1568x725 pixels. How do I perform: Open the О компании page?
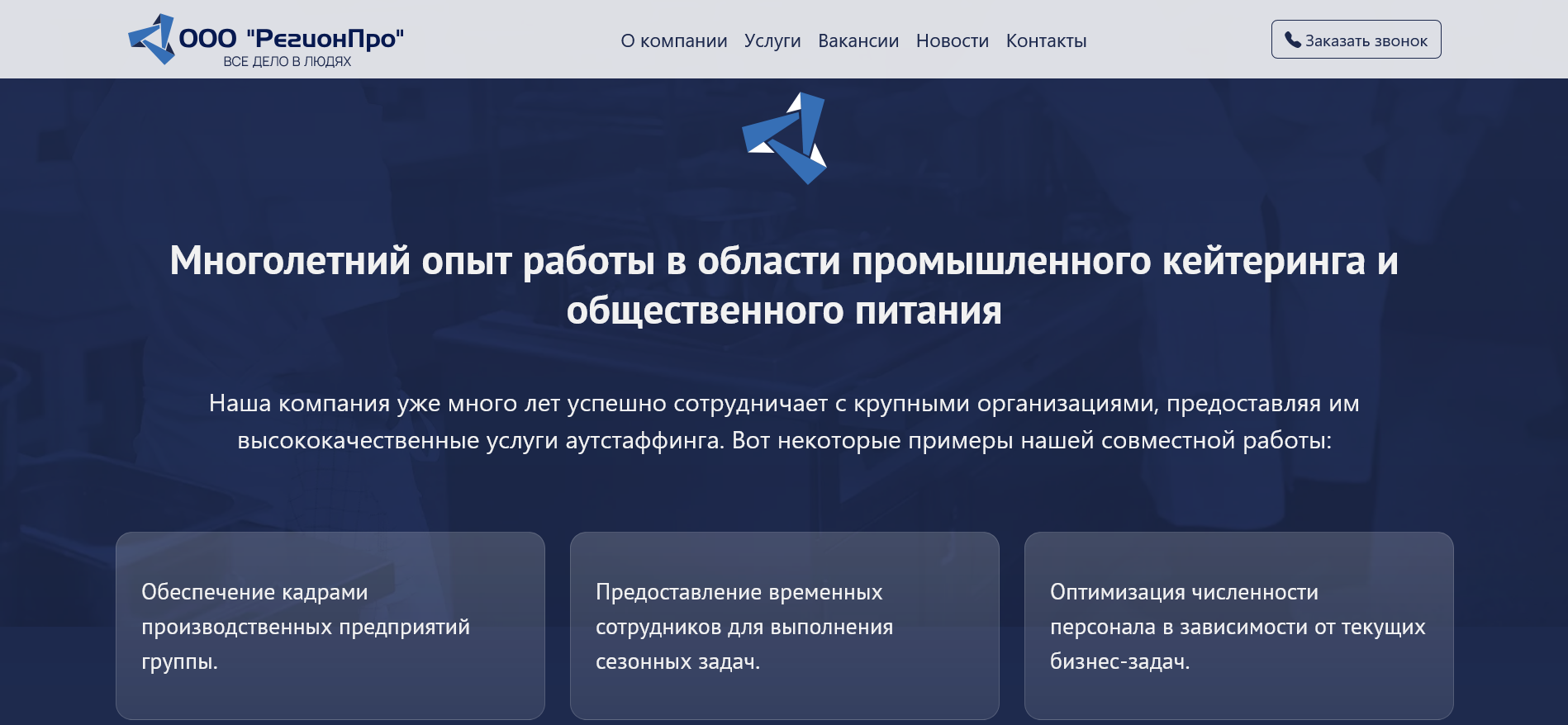point(673,40)
